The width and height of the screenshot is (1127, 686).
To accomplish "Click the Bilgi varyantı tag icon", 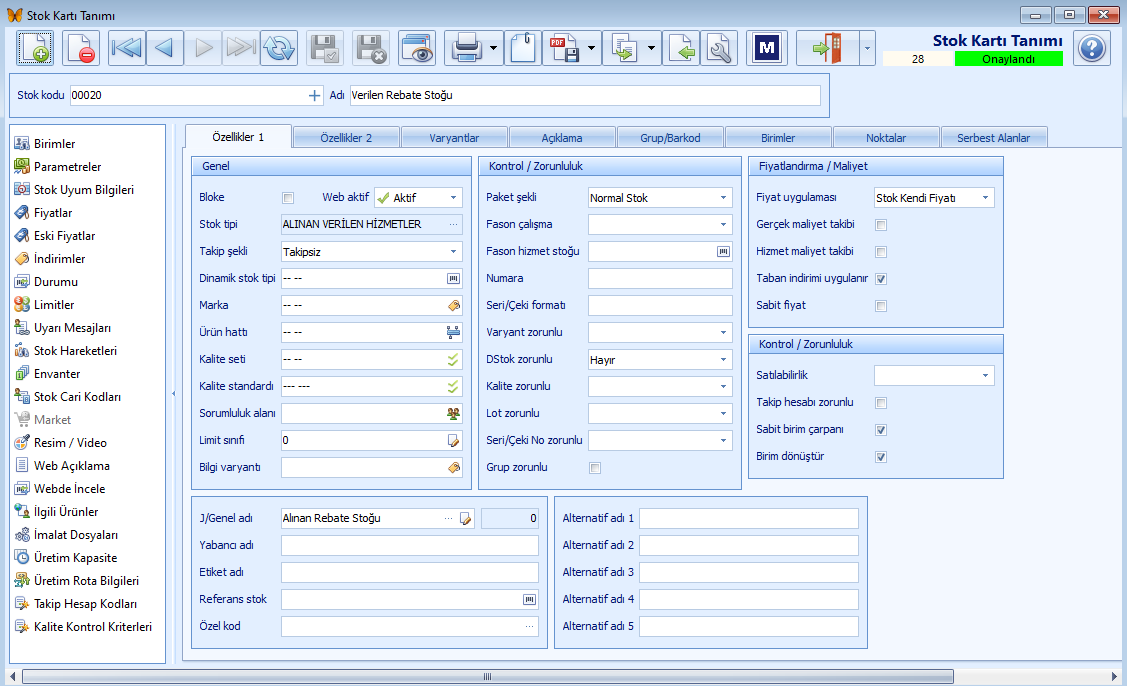I will pyautogui.click(x=454, y=467).
